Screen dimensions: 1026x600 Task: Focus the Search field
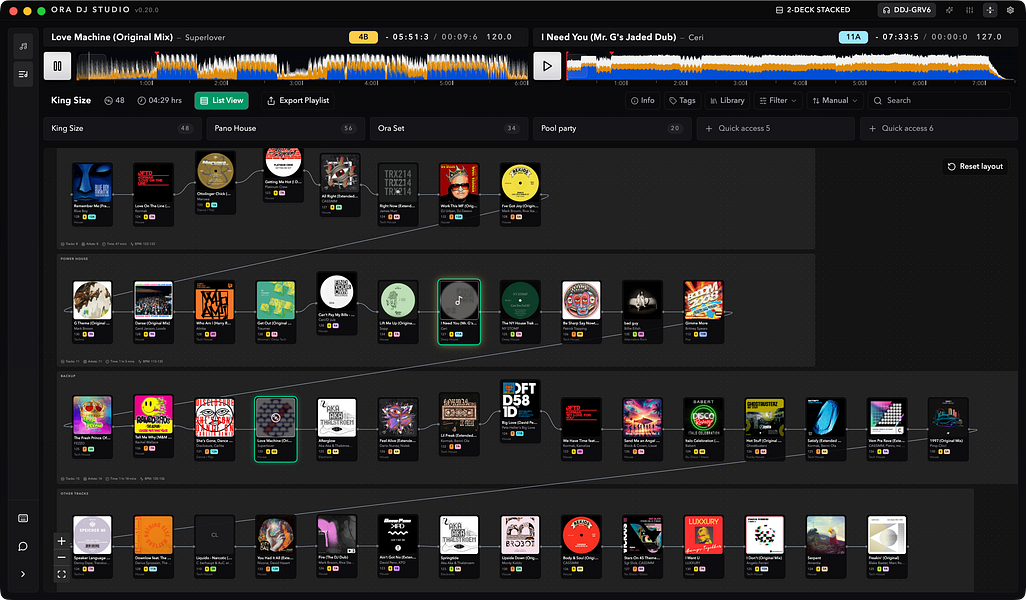coord(939,100)
